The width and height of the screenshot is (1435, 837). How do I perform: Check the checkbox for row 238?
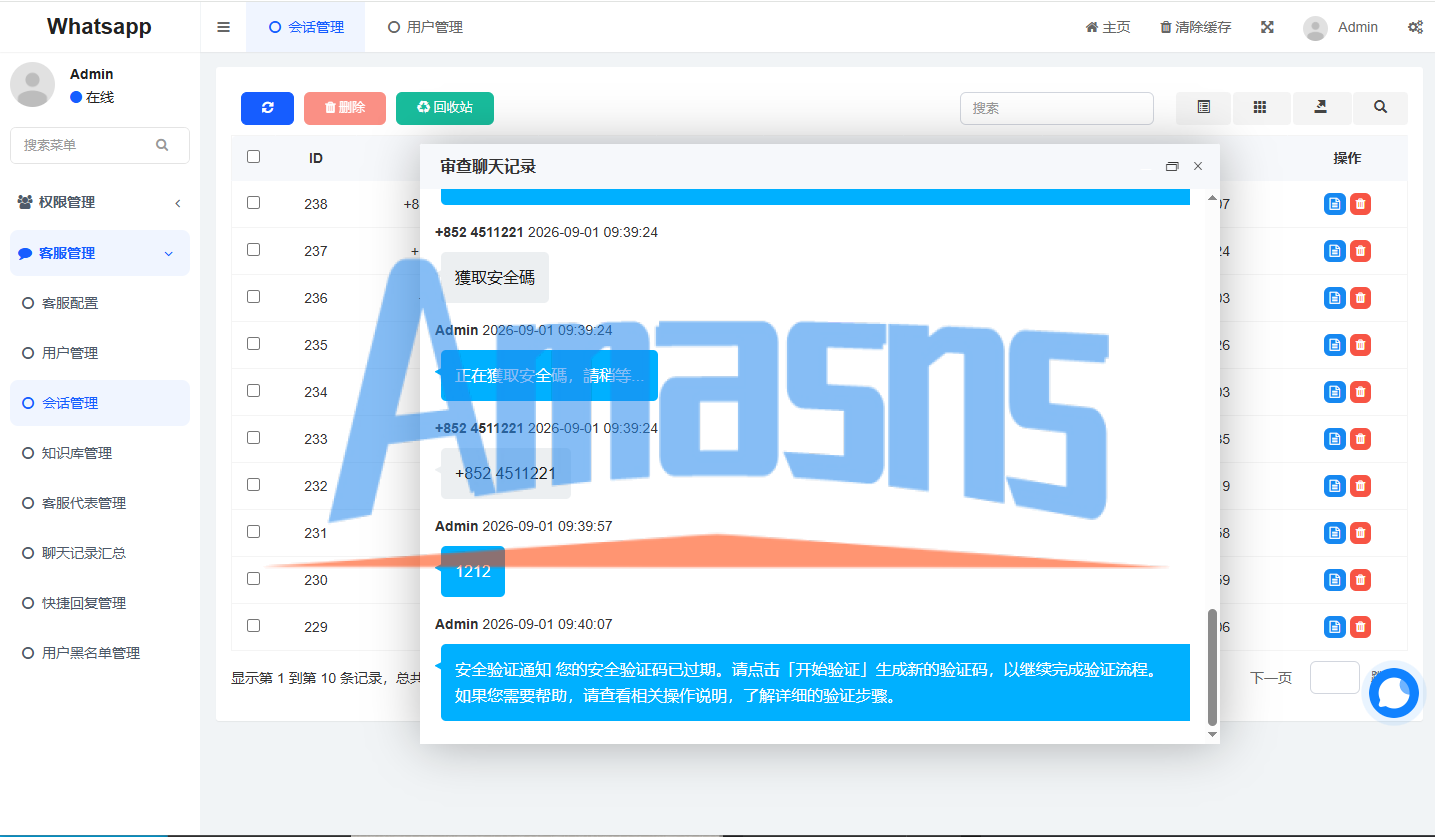click(x=253, y=202)
